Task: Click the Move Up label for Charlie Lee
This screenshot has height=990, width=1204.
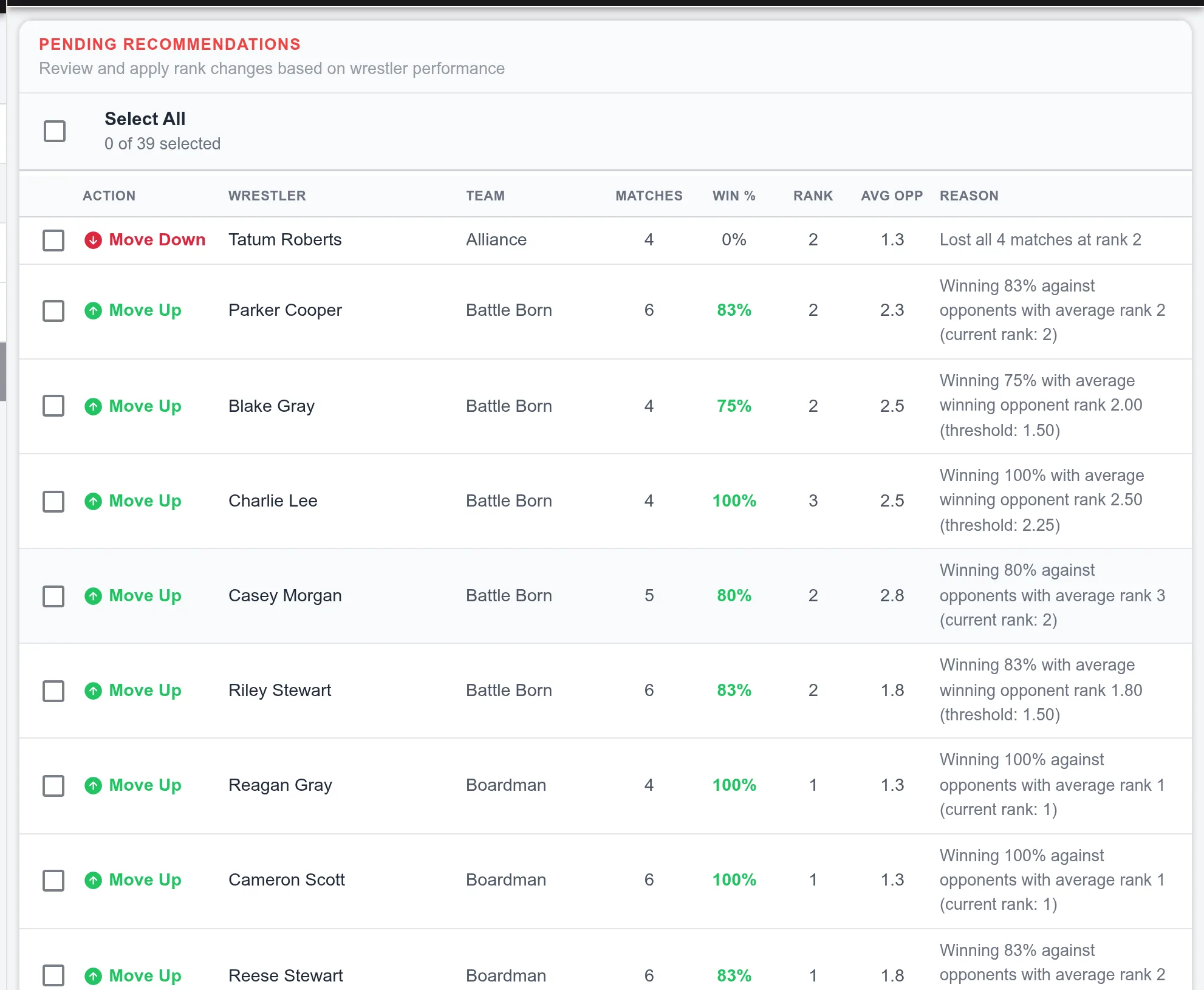Action: 145,501
